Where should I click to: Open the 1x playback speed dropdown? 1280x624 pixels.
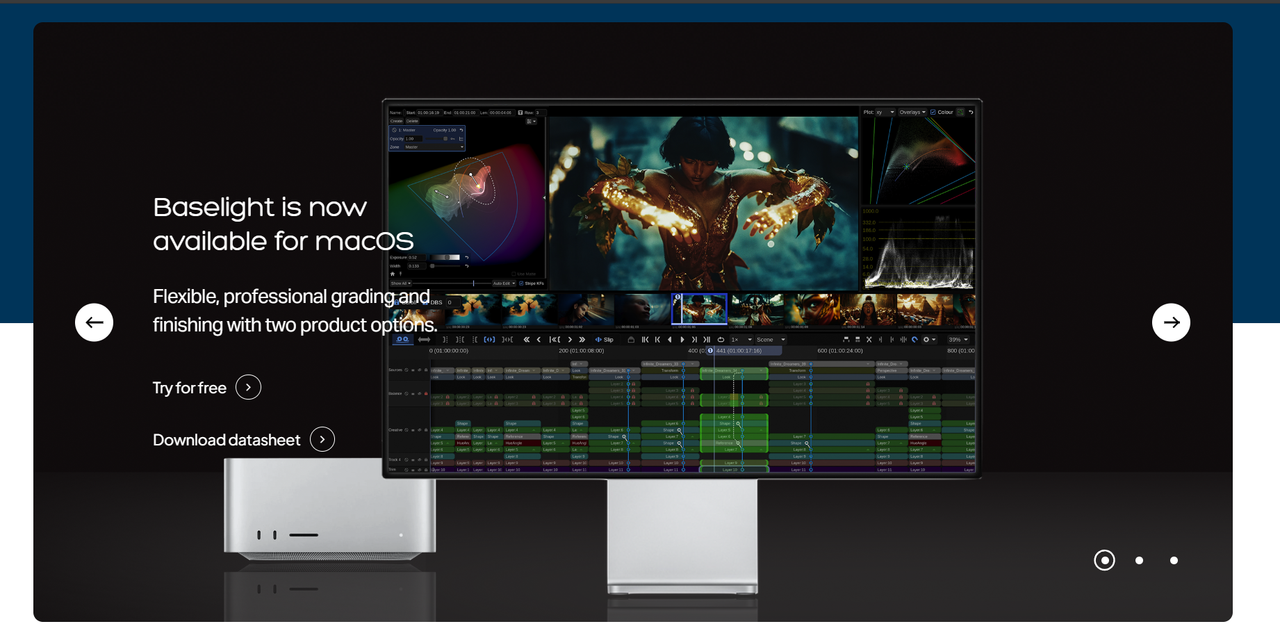point(741,340)
